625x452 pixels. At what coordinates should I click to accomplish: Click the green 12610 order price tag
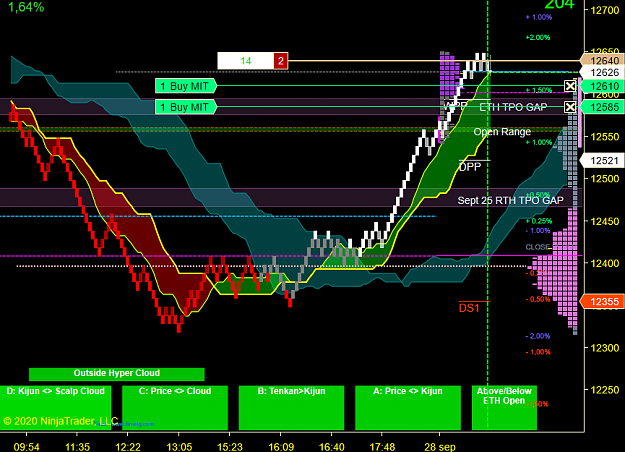pos(602,86)
